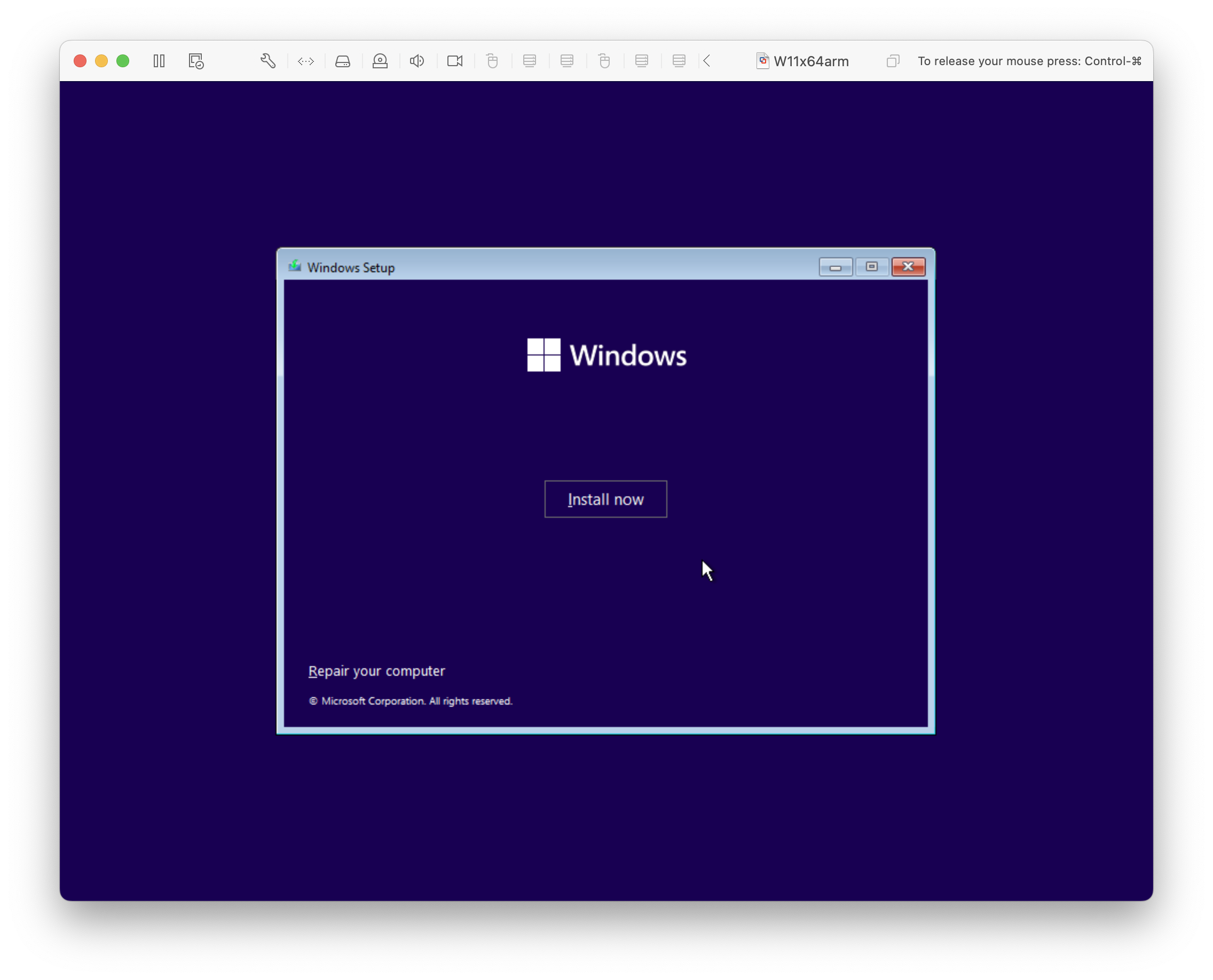The height and width of the screenshot is (980, 1213).
Task: Restore down the Windows Setup window
Action: coord(871,267)
